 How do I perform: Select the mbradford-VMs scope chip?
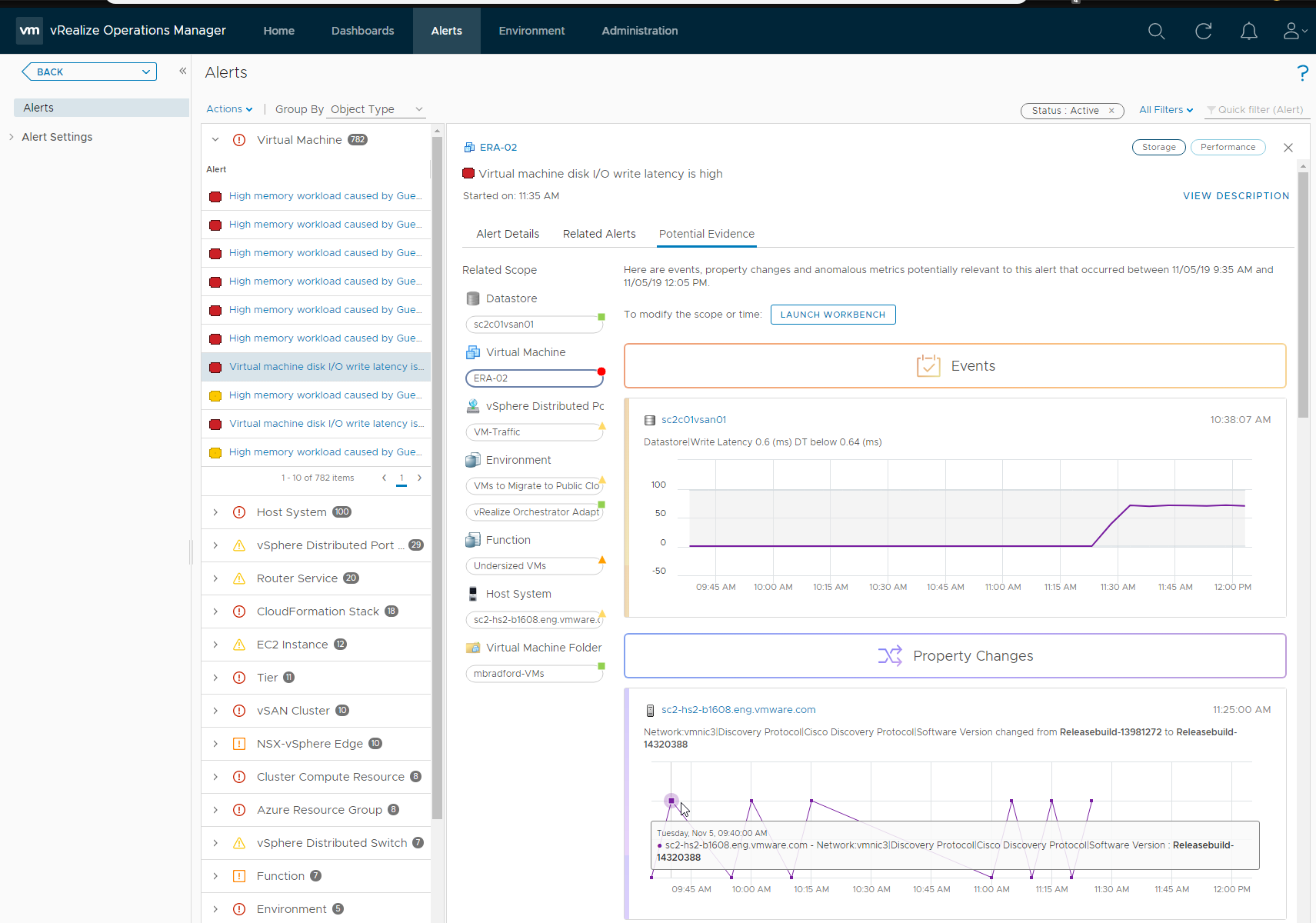535,674
